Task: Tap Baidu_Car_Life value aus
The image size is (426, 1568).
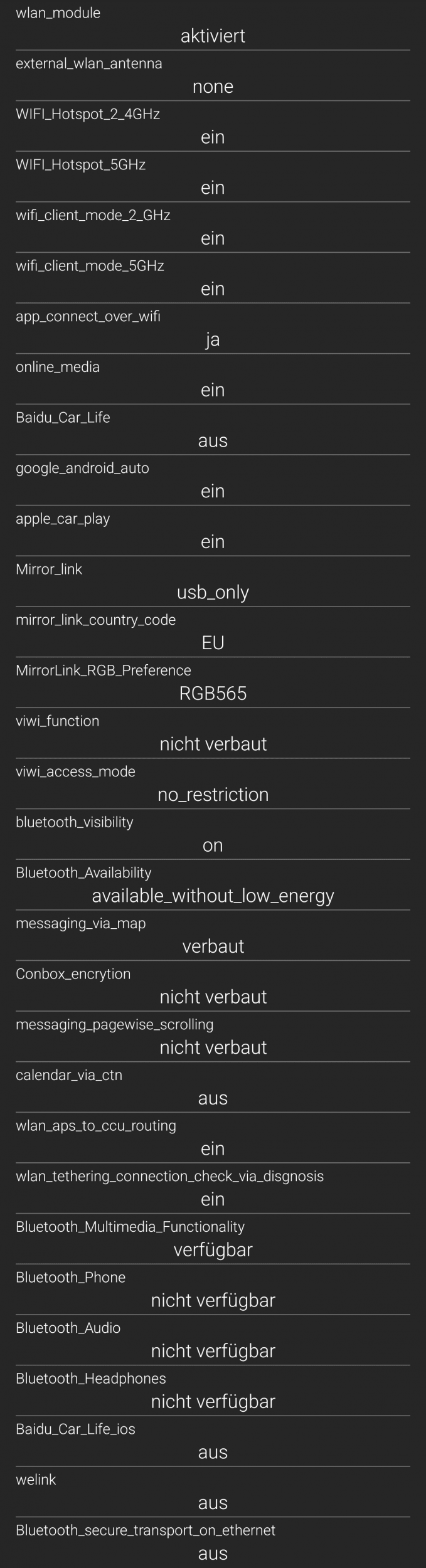Action: [x=213, y=440]
